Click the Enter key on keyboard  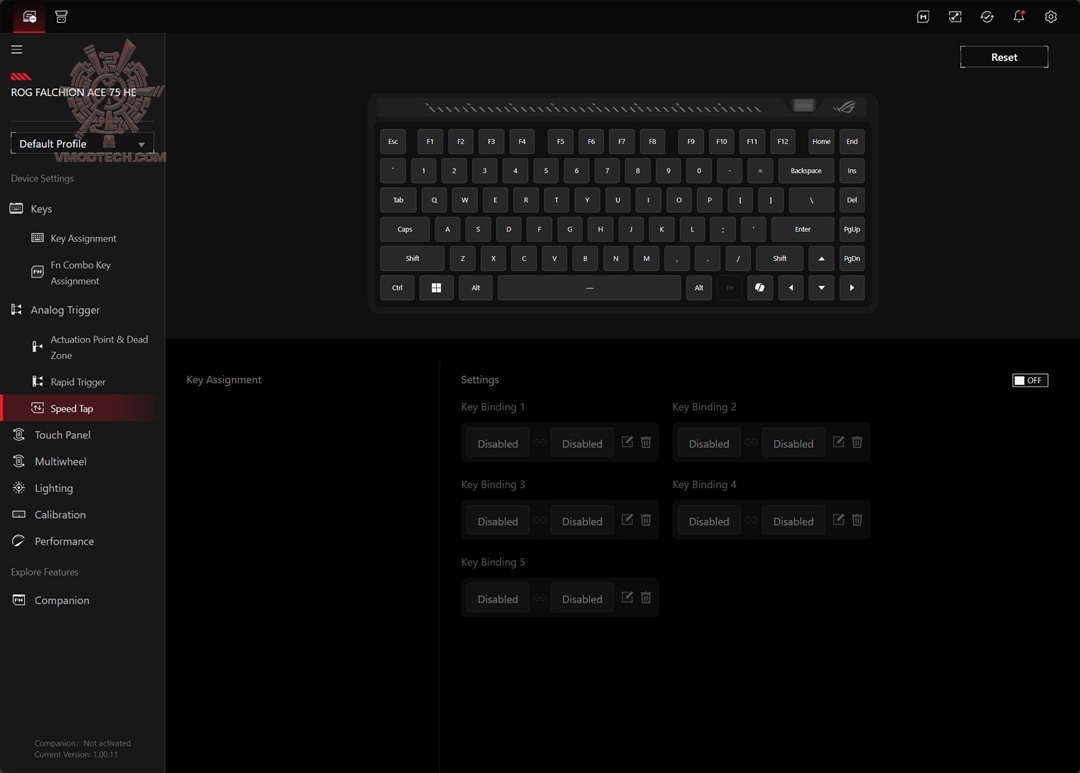(x=802, y=229)
